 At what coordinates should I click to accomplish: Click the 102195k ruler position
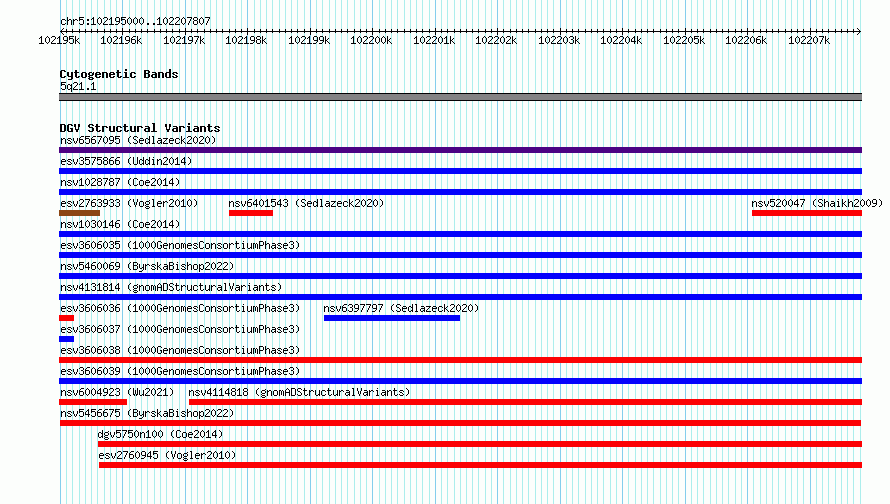(x=59, y=40)
